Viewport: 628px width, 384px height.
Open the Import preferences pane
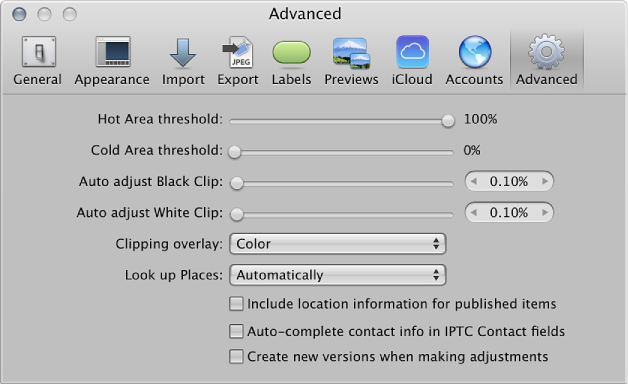(183, 61)
